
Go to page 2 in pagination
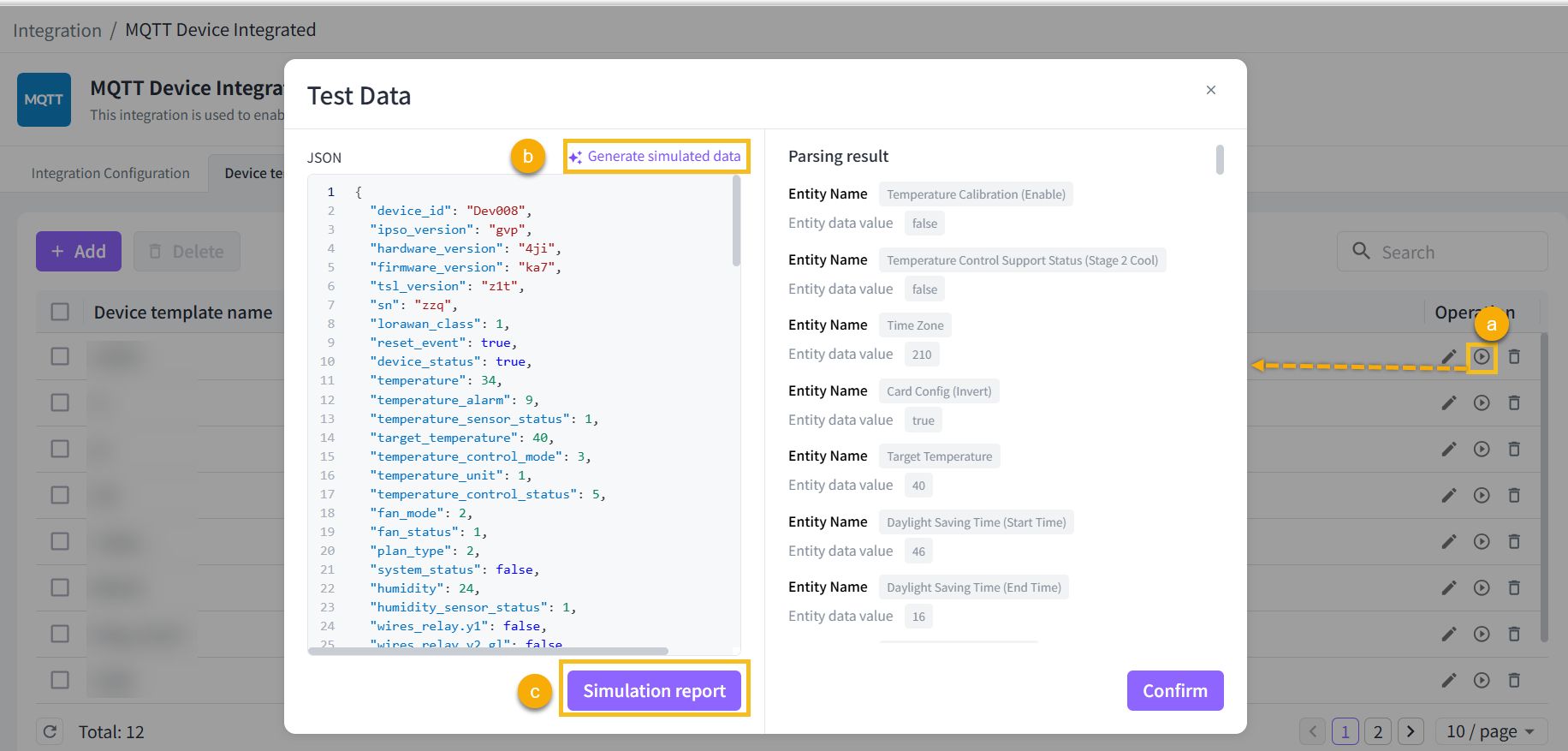1378,731
